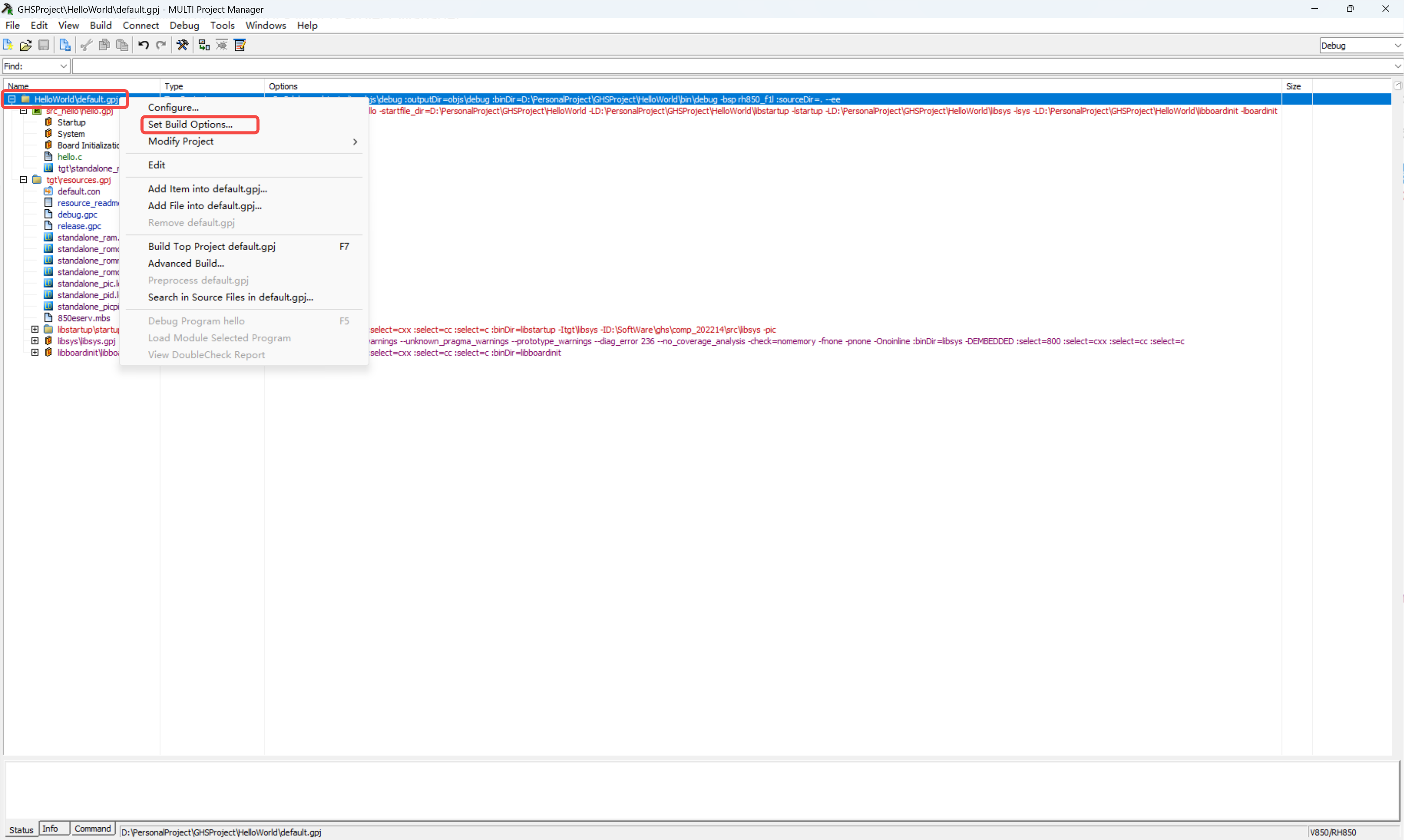Click the Open Project folder icon
Screen dimensions: 1404x840
(x=25, y=45)
